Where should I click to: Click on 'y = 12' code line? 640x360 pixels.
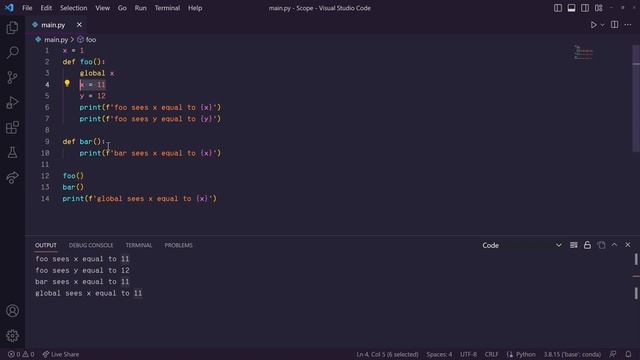[x=93, y=96]
